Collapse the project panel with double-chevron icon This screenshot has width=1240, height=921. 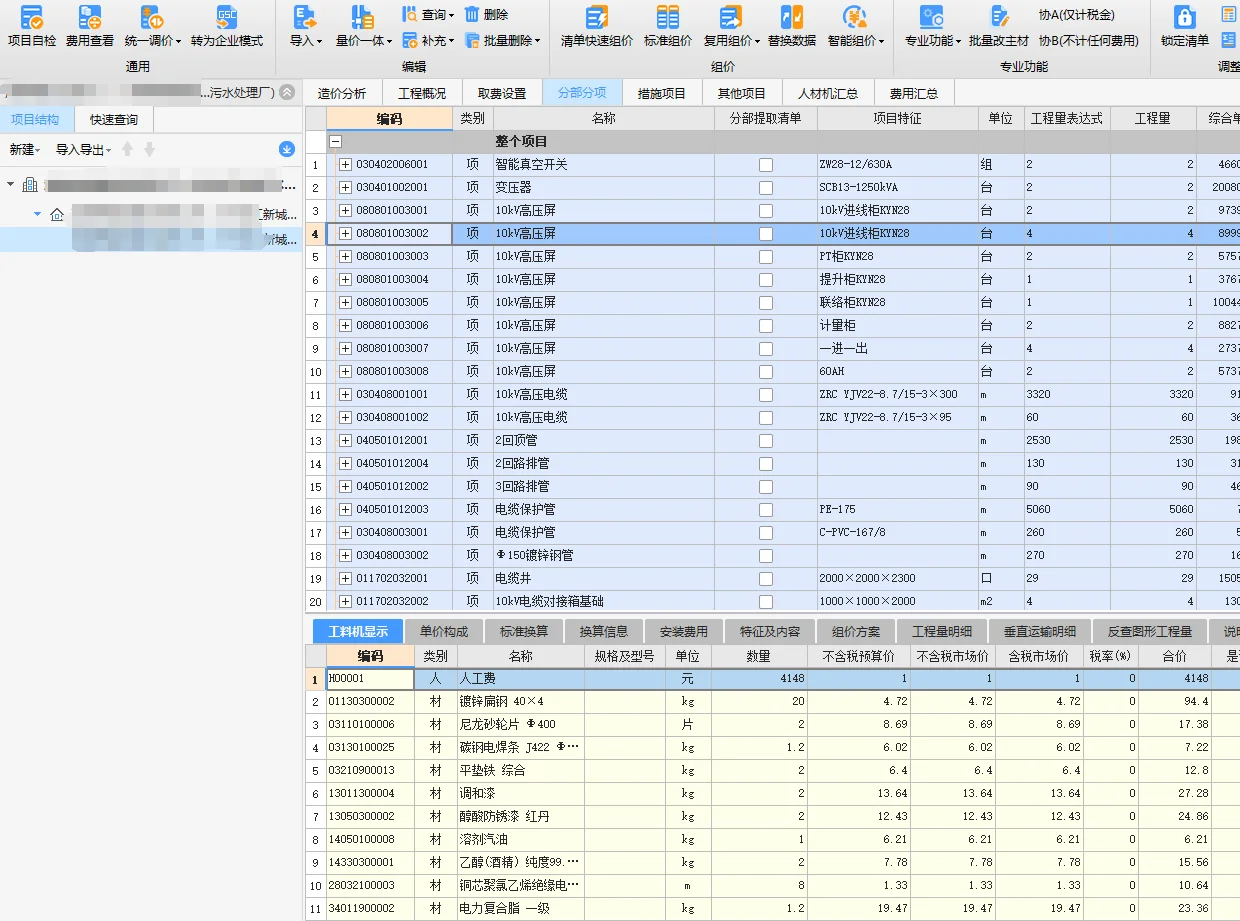click(287, 92)
